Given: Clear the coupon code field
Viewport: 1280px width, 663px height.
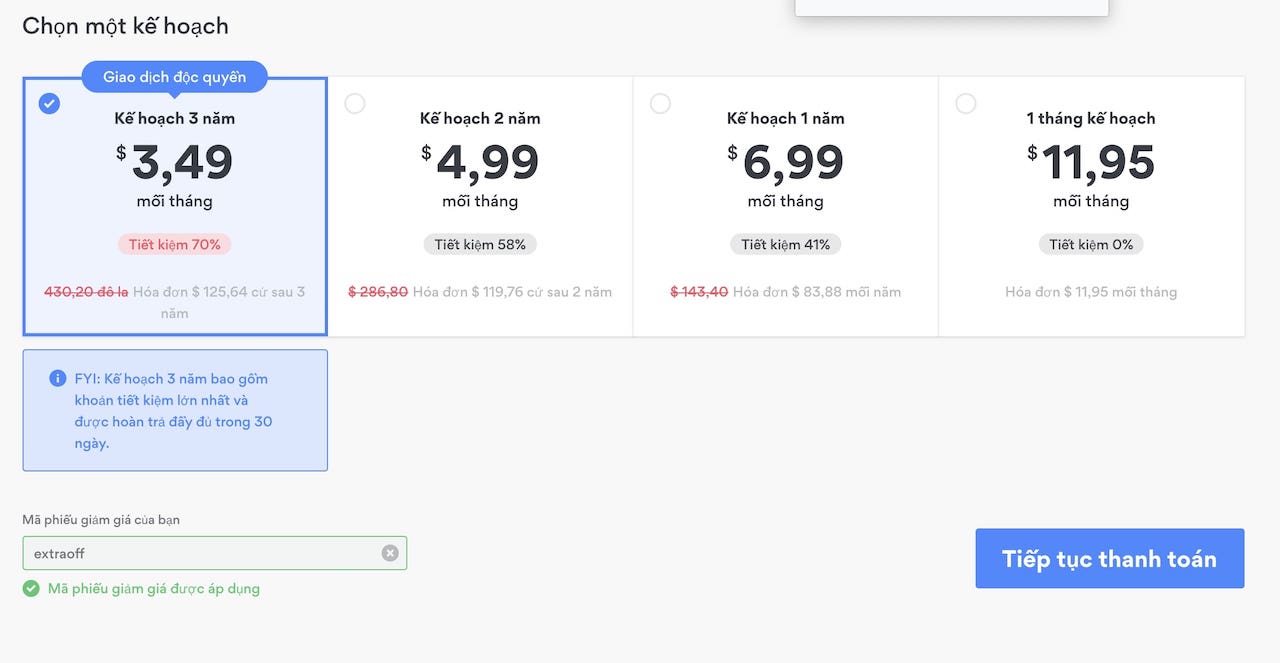Looking at the screenshot, I should pos(390,553).
